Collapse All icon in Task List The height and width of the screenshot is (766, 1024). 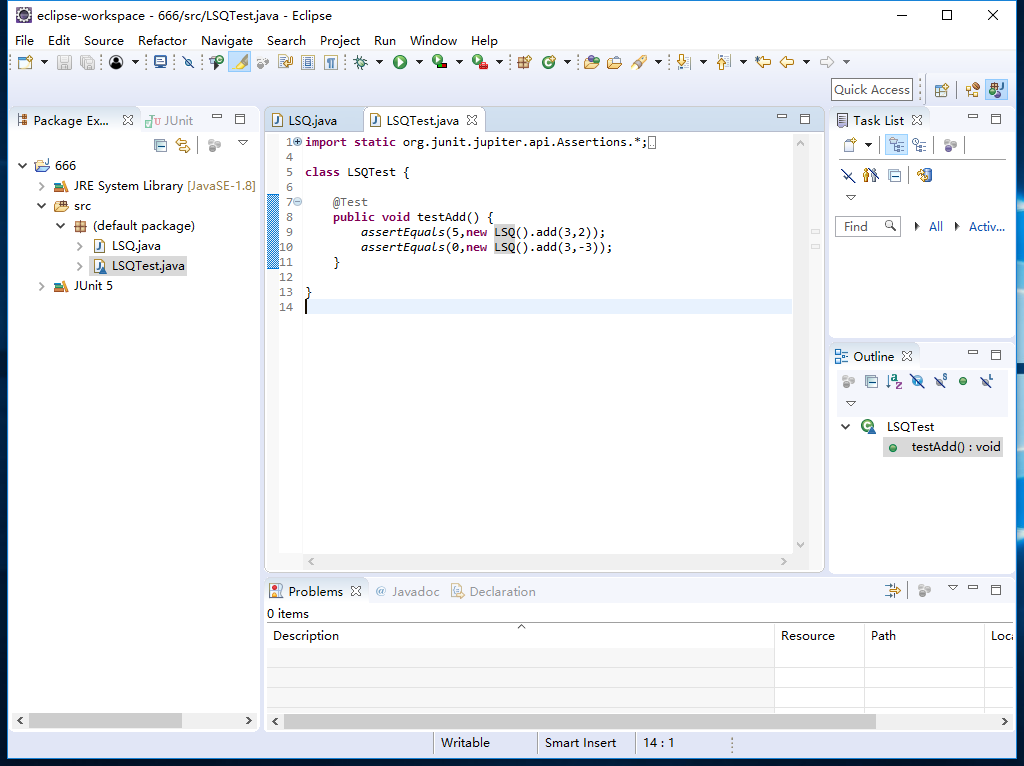click(x=895, y=175)
